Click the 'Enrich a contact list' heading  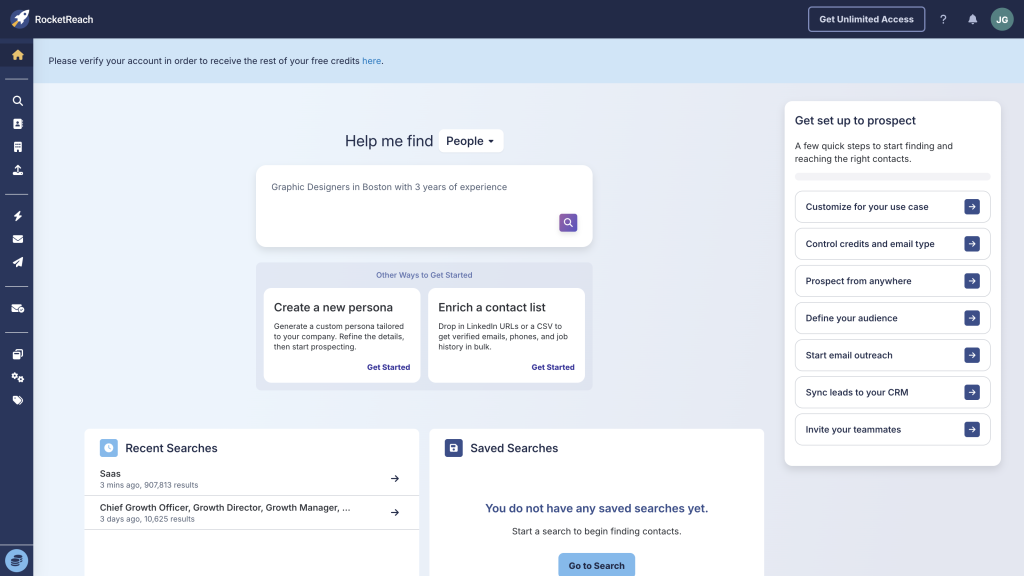[492, 308]
